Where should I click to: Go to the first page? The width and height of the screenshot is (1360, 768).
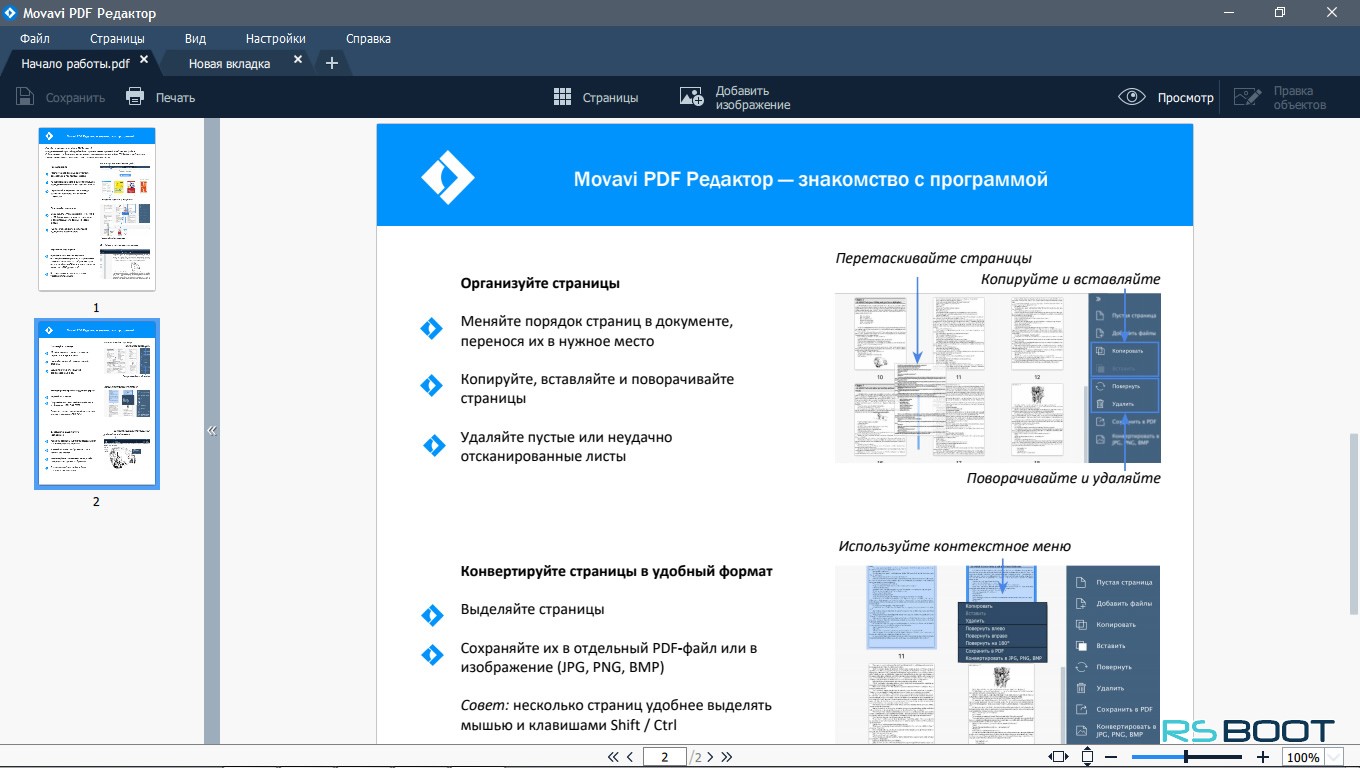pos(613,757)
